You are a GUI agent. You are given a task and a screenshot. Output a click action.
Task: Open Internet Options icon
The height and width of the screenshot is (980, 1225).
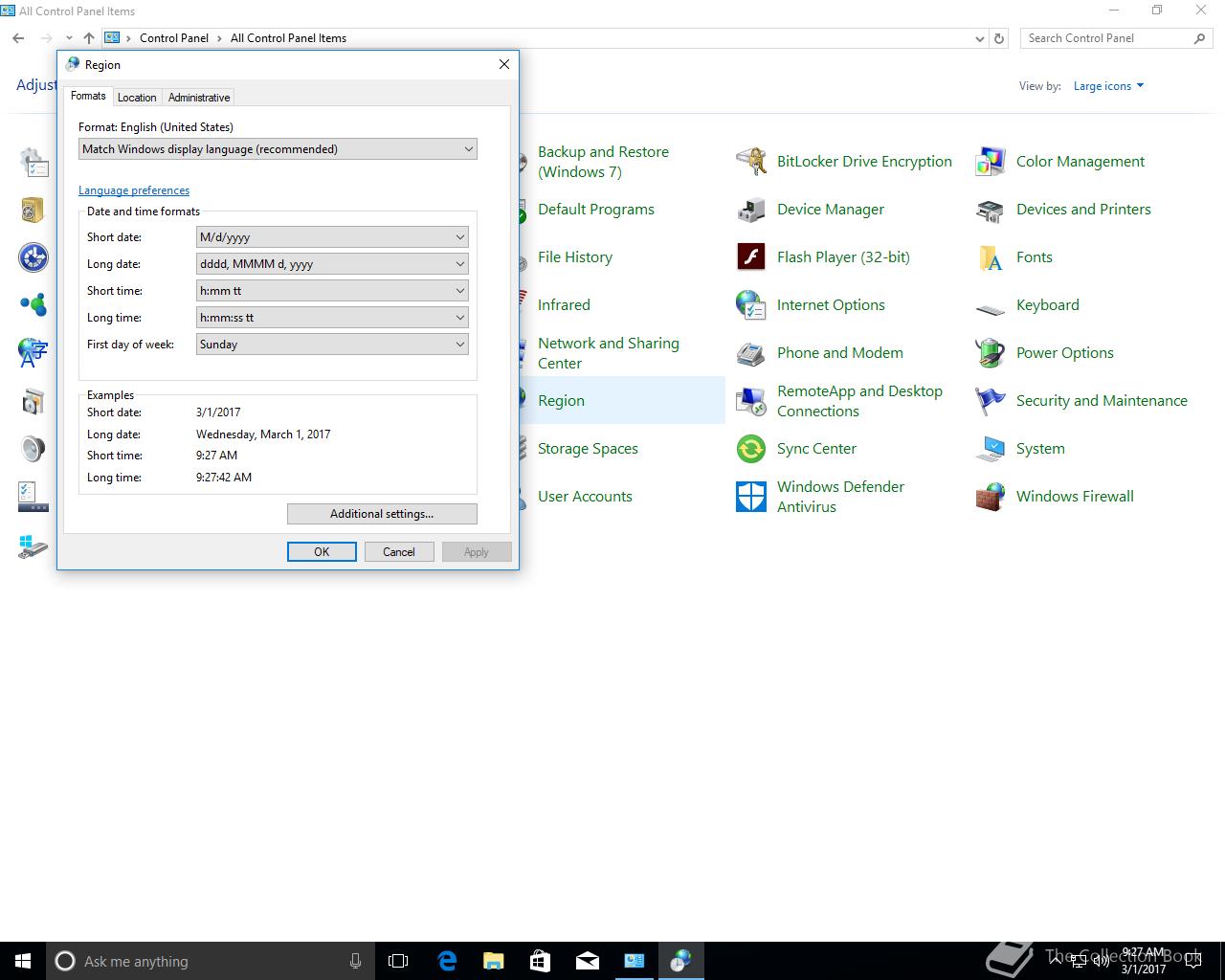point(751,305)
